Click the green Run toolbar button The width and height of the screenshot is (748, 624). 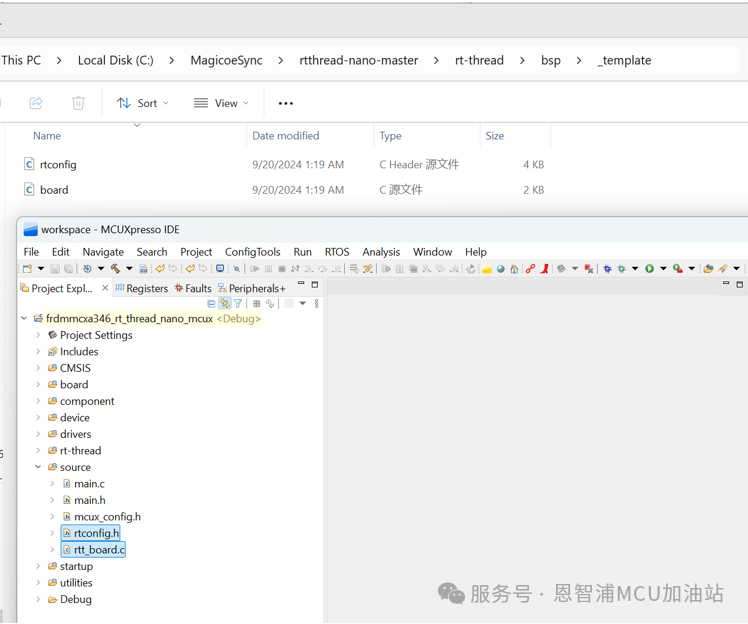(649, 269)
